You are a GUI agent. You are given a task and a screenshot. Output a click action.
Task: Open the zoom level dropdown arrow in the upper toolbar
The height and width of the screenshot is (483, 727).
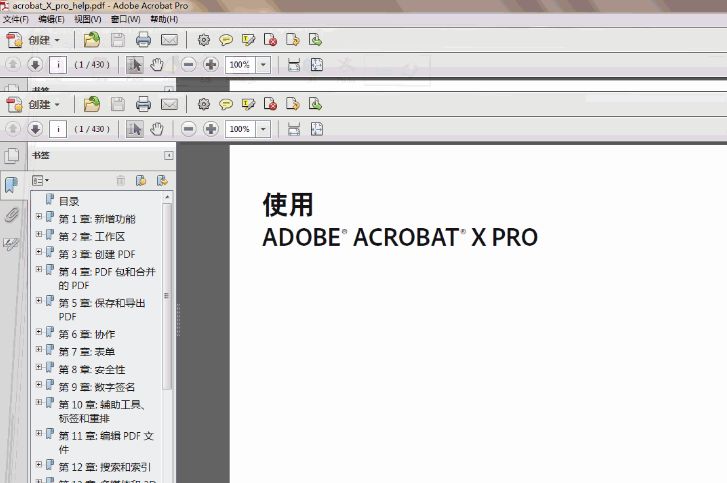coord(263,64)
